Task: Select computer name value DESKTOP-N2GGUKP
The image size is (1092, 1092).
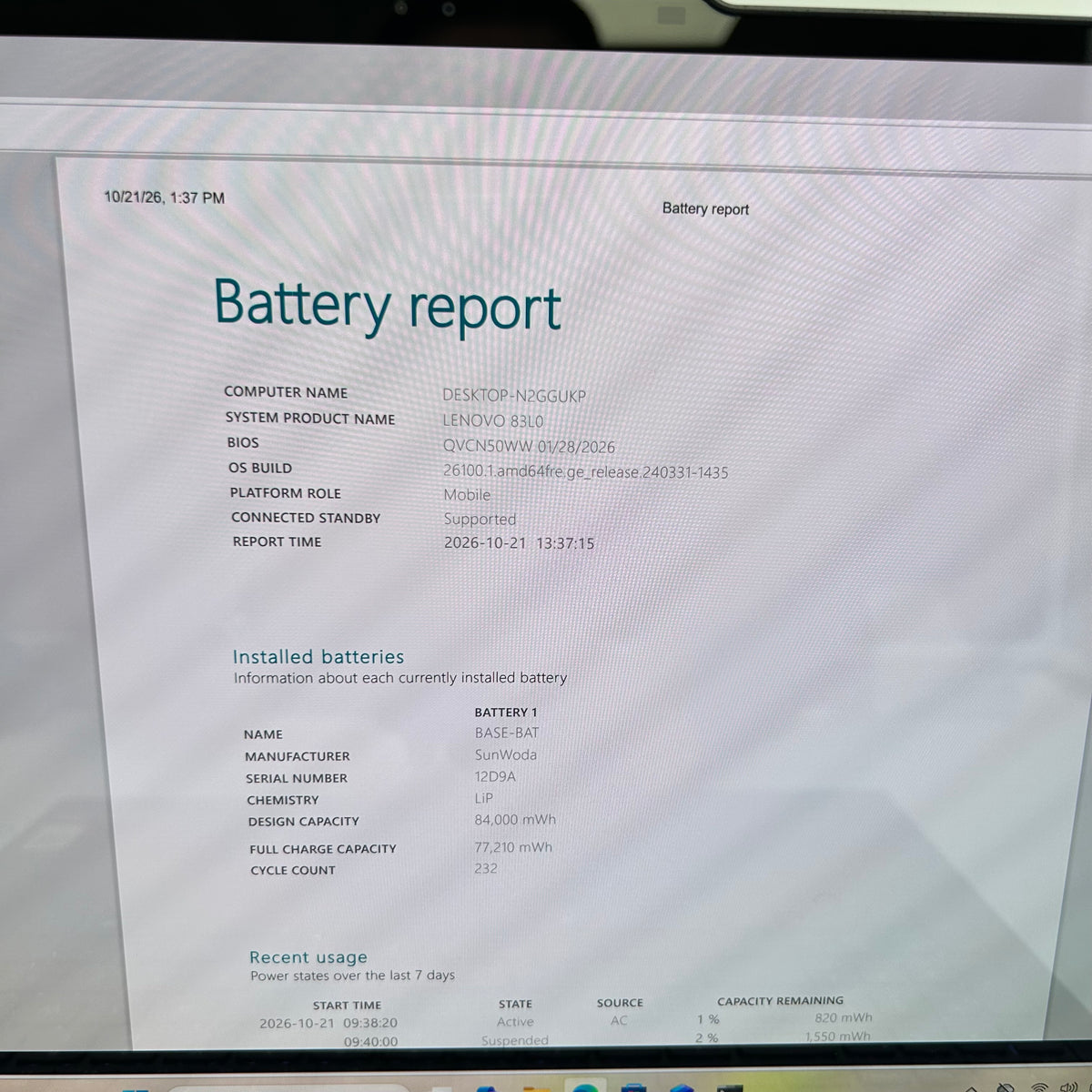Action: pos(514,396)
